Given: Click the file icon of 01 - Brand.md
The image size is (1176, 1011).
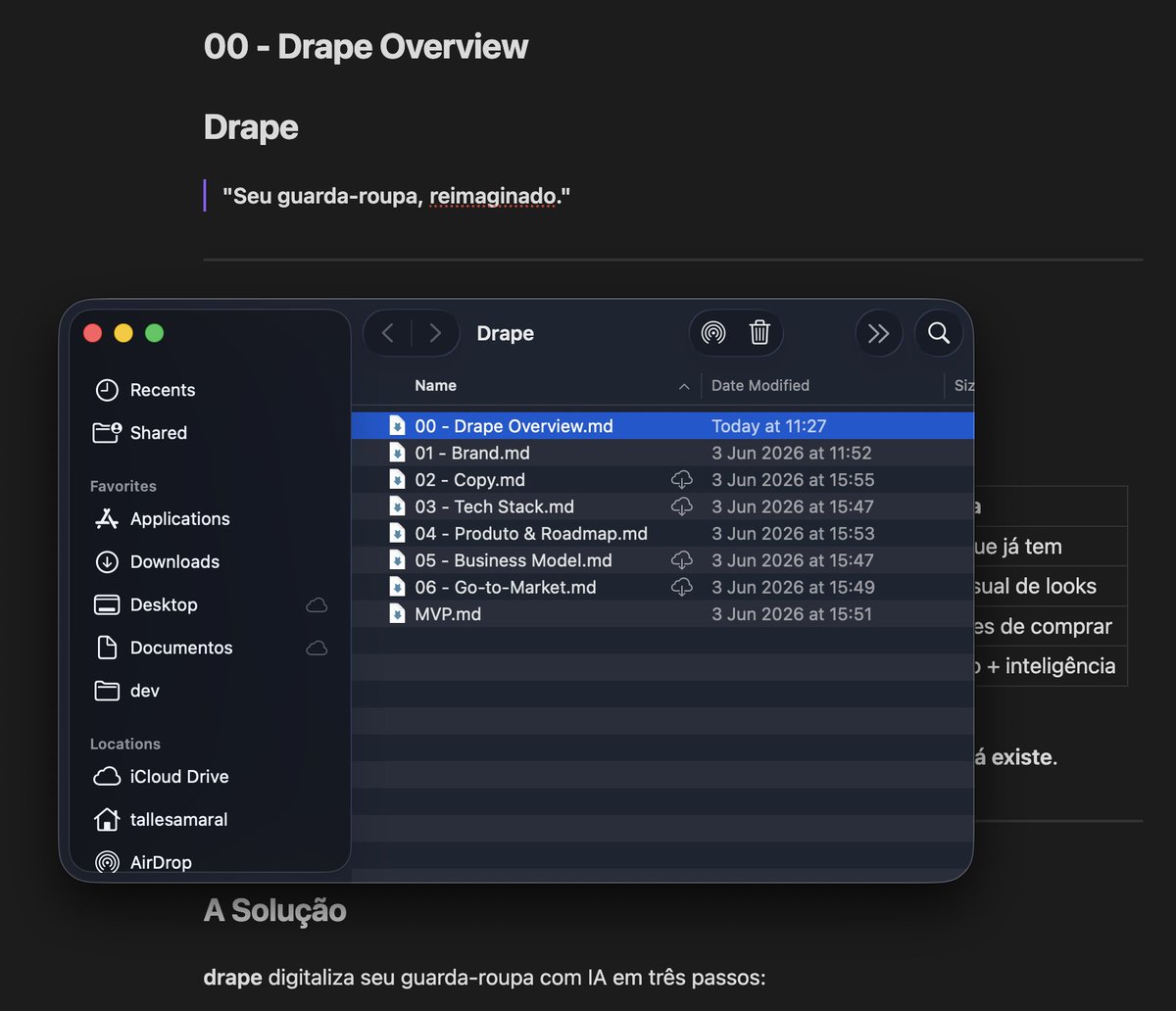Looking at the screenshot, I should [397, 454].
